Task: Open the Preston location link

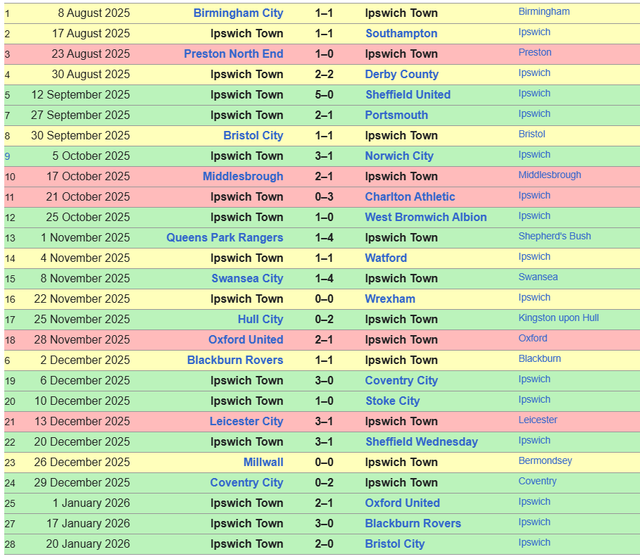Action: pyautogui.click(x=535, y=52)
